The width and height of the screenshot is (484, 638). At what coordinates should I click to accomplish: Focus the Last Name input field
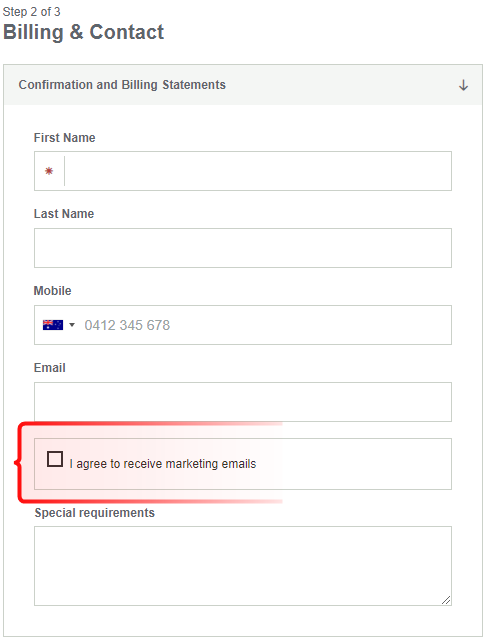point(243,248)
